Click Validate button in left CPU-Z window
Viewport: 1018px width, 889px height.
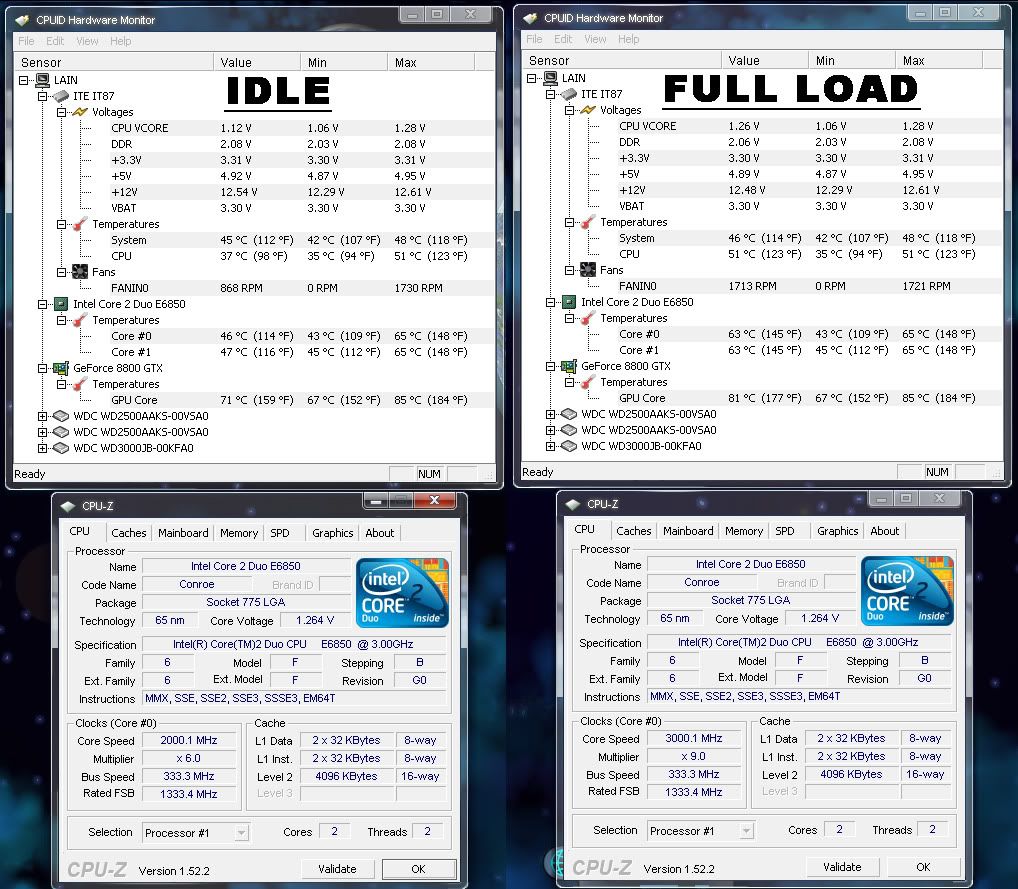[x=338, y=869]
